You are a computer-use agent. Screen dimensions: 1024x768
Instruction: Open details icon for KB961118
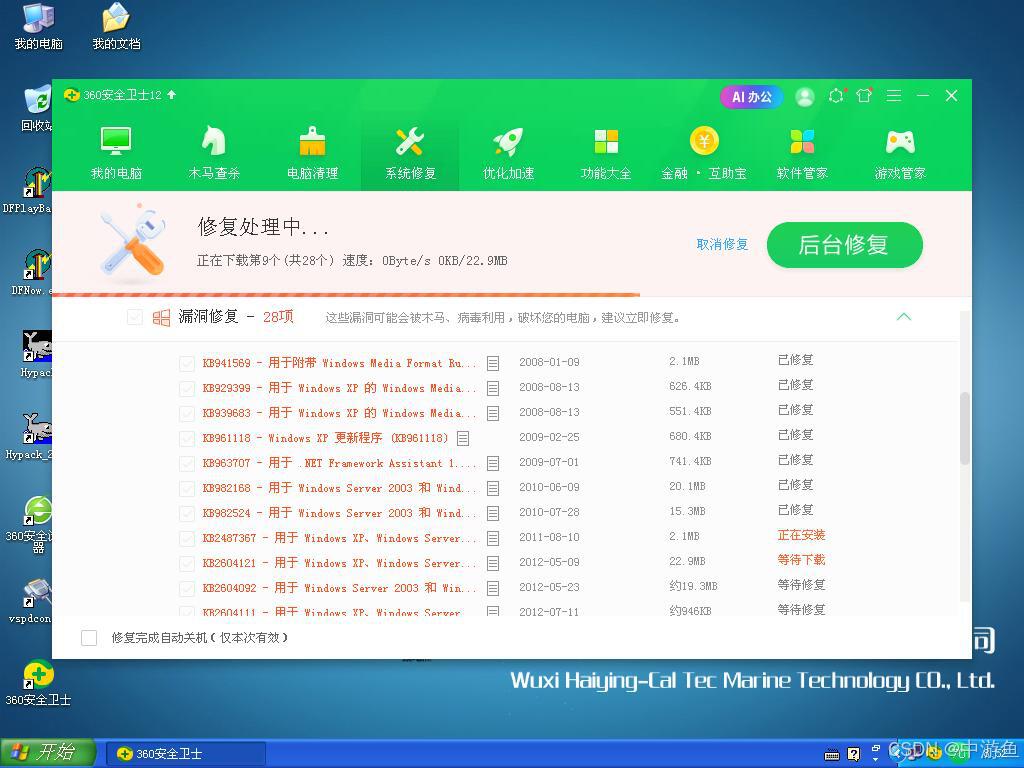click(x=463, y=438)
